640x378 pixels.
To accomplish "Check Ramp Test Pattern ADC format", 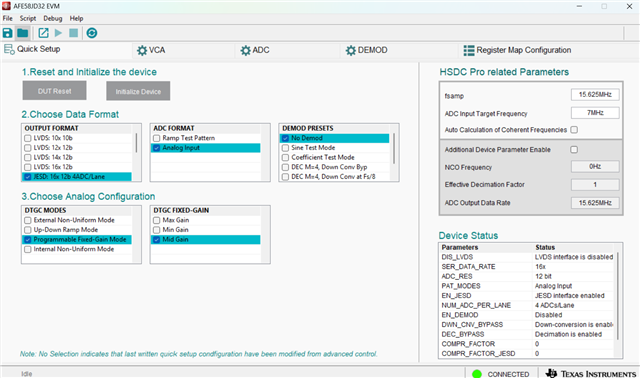I will pyautogui.click(x=156, y=138).
